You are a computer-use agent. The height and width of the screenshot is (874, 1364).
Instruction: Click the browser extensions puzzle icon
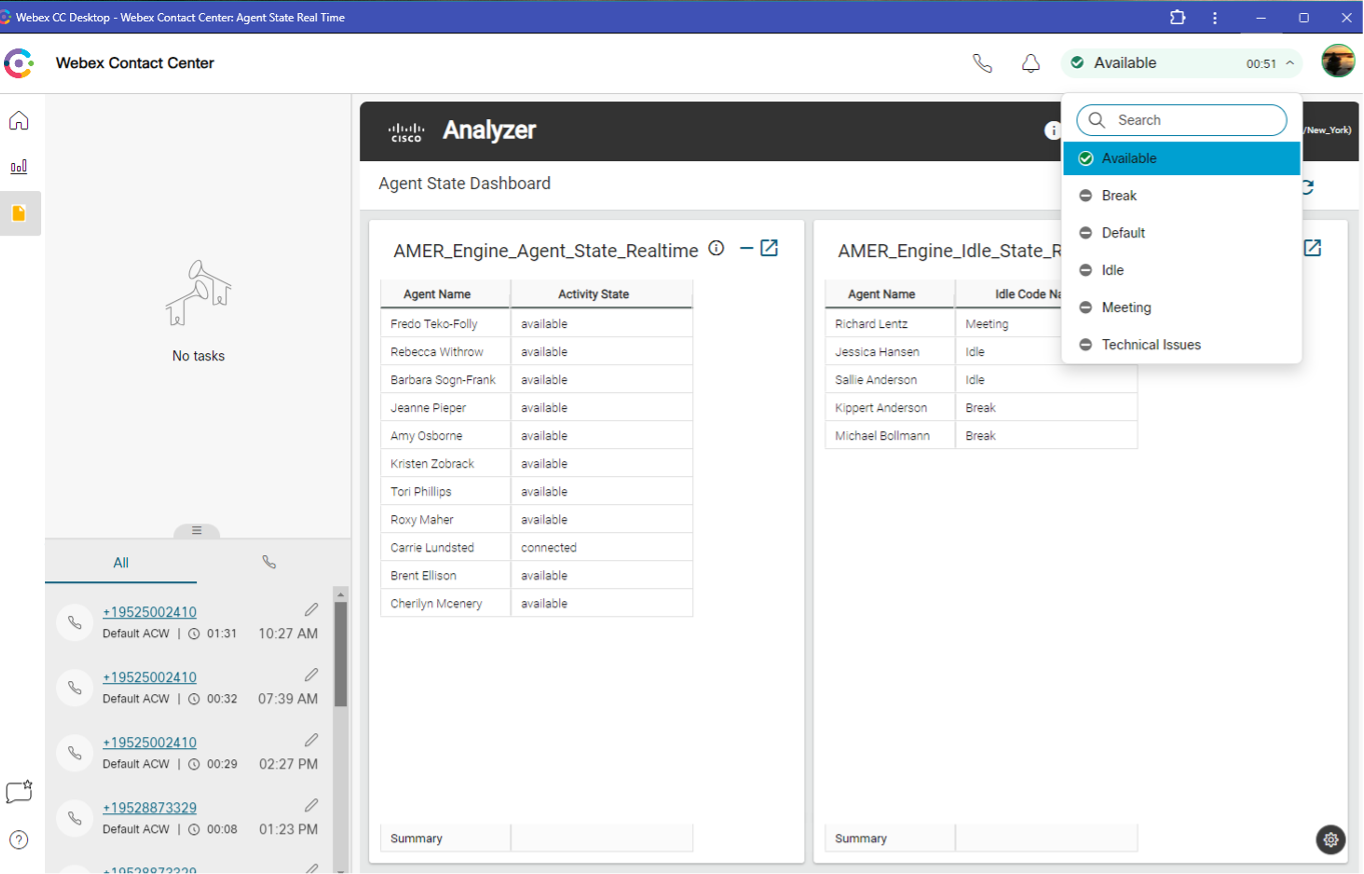pos(1177,17)
